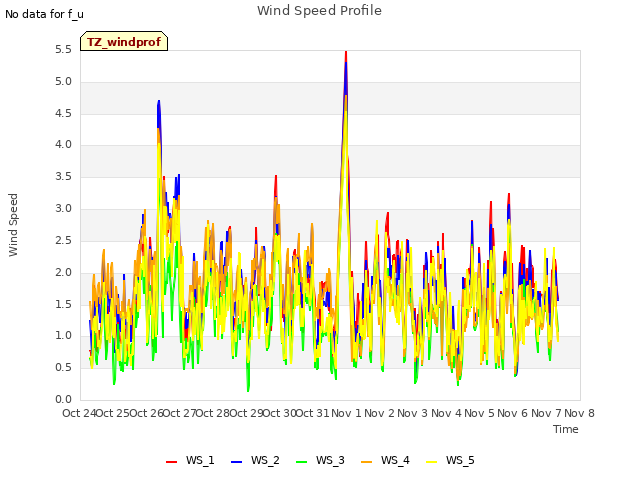
Task: Toggle the WS_1 legend label
Action: point(200,460)
